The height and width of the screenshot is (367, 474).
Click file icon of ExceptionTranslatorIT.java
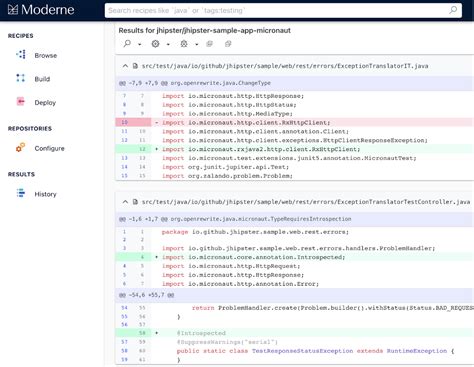point(135,66)
